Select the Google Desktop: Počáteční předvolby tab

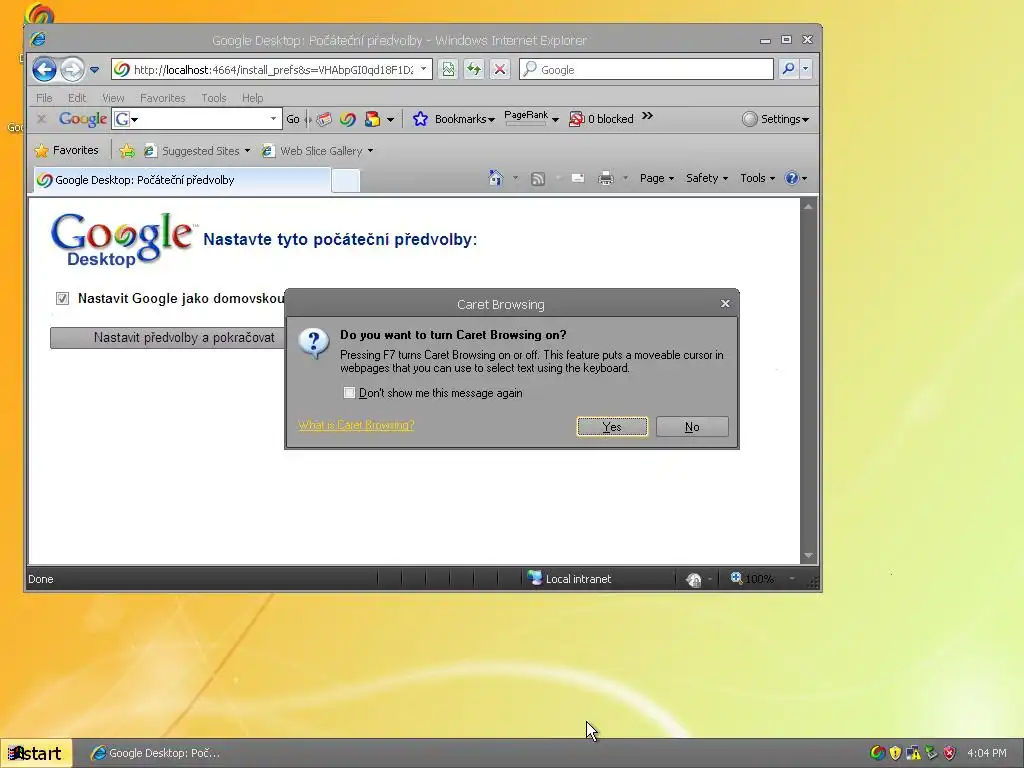tap(182, 180)
